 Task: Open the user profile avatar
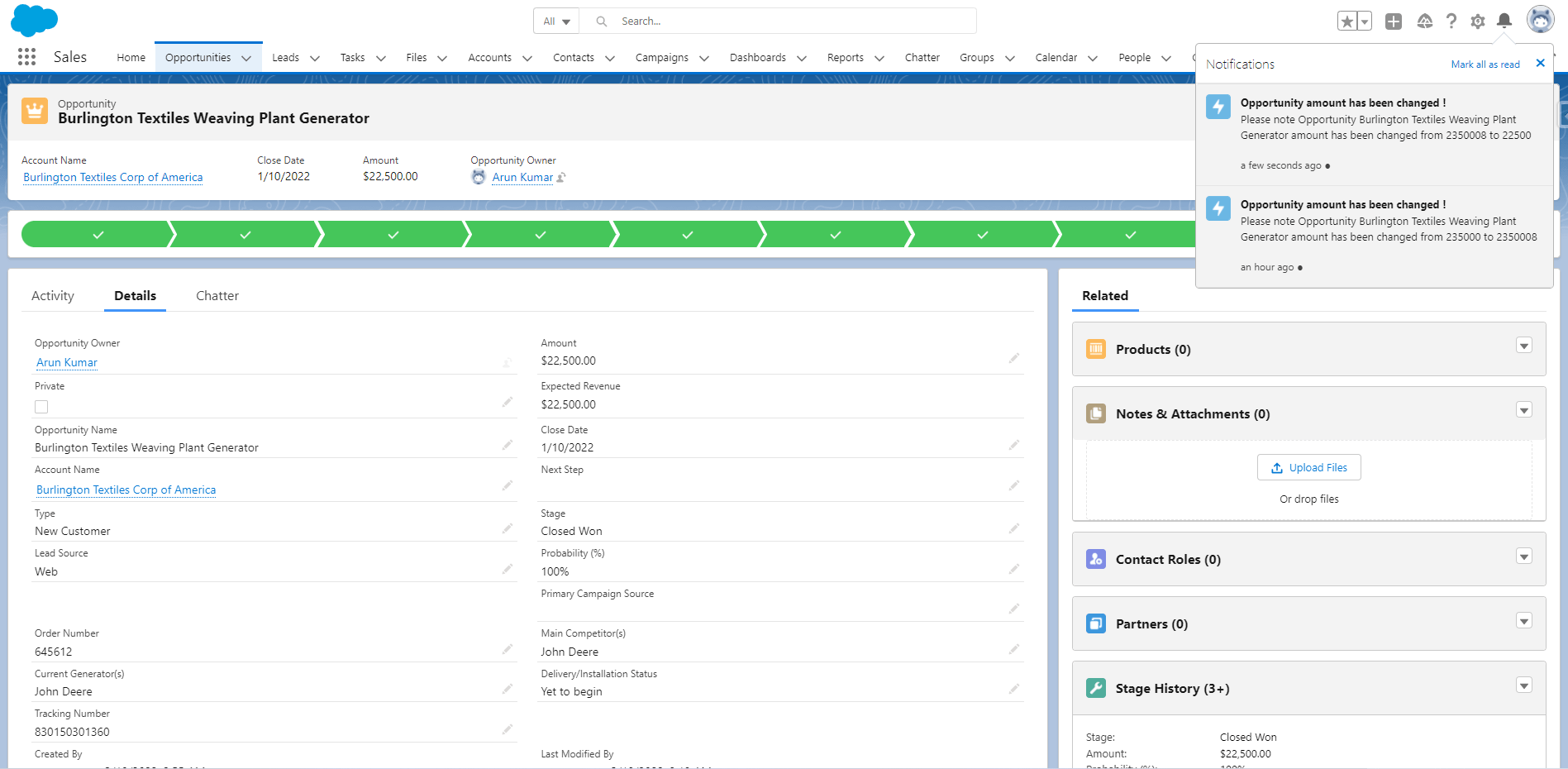click(1541, 19)
